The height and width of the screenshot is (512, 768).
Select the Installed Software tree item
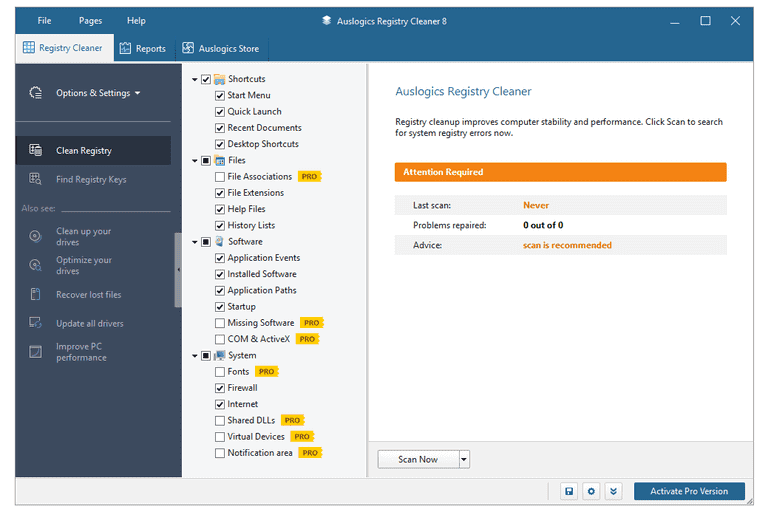(x=262, y=274)
